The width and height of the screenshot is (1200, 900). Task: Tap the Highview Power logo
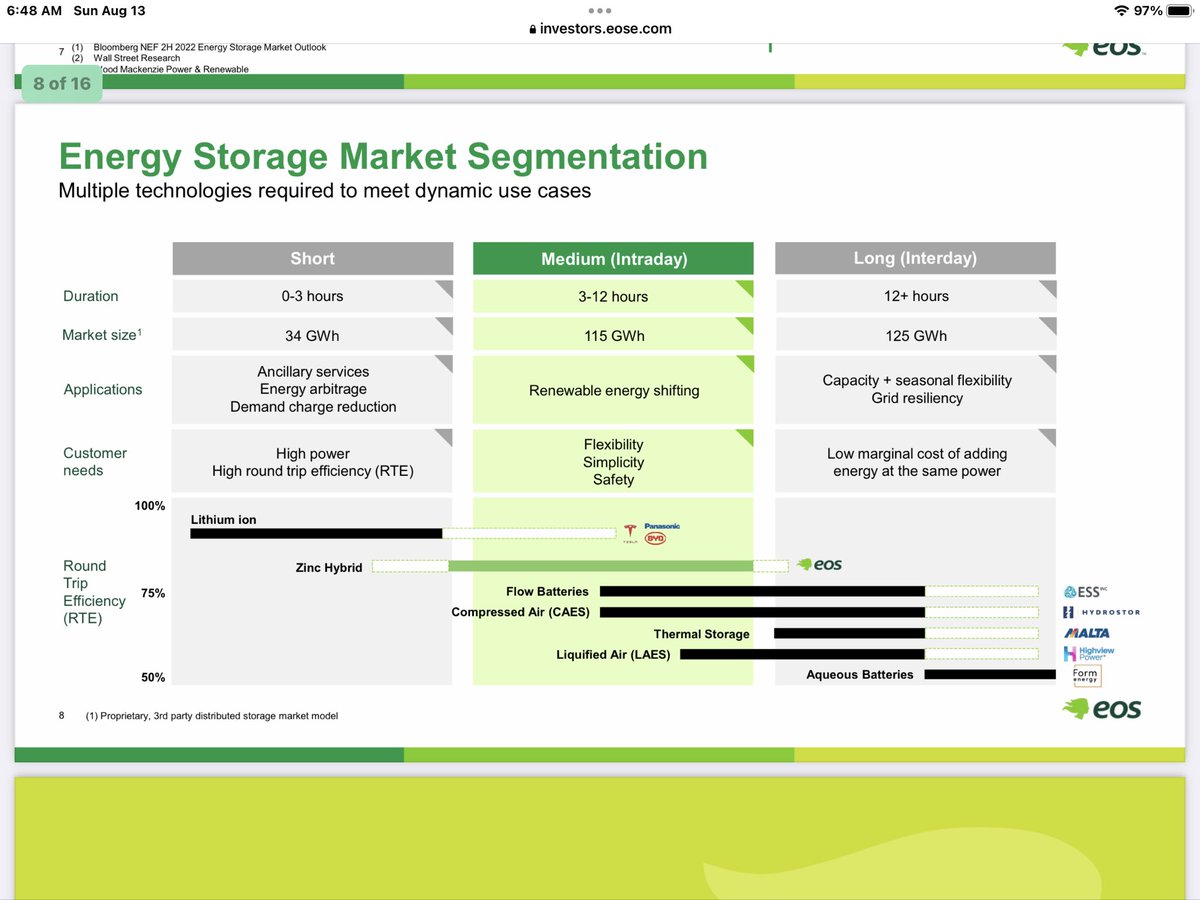tap(1088, 654)
